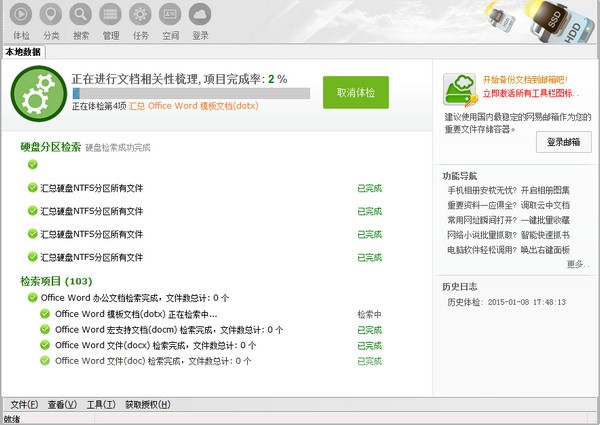Click the 立即激活所有工具栏图标 link

click(x=530, y=93)
